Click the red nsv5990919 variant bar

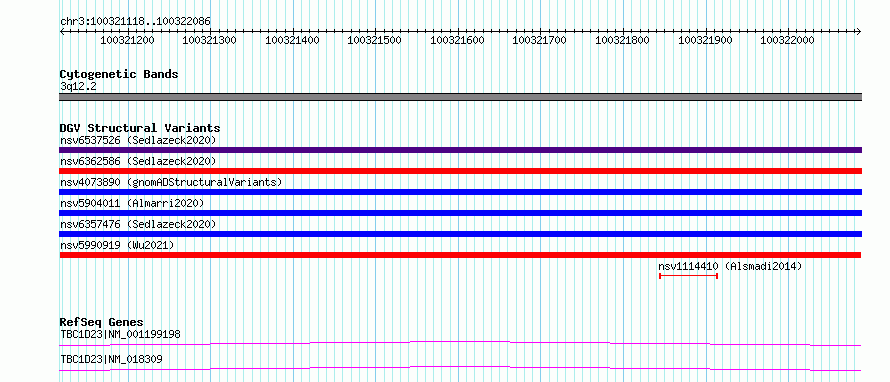point(460,255)
